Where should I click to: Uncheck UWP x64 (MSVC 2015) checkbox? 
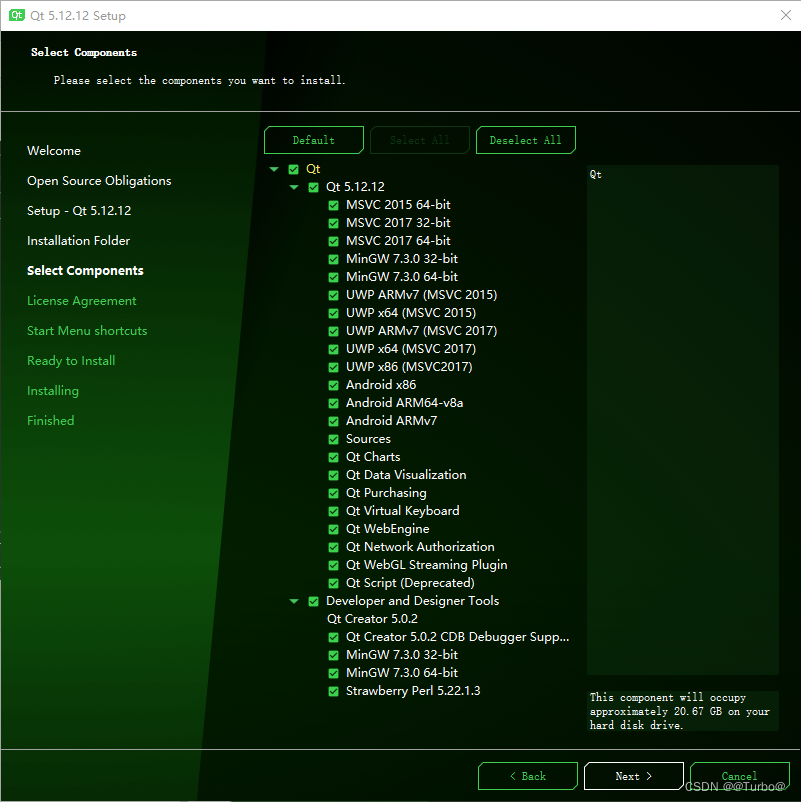pyautogui.click(x=333, y=313)
